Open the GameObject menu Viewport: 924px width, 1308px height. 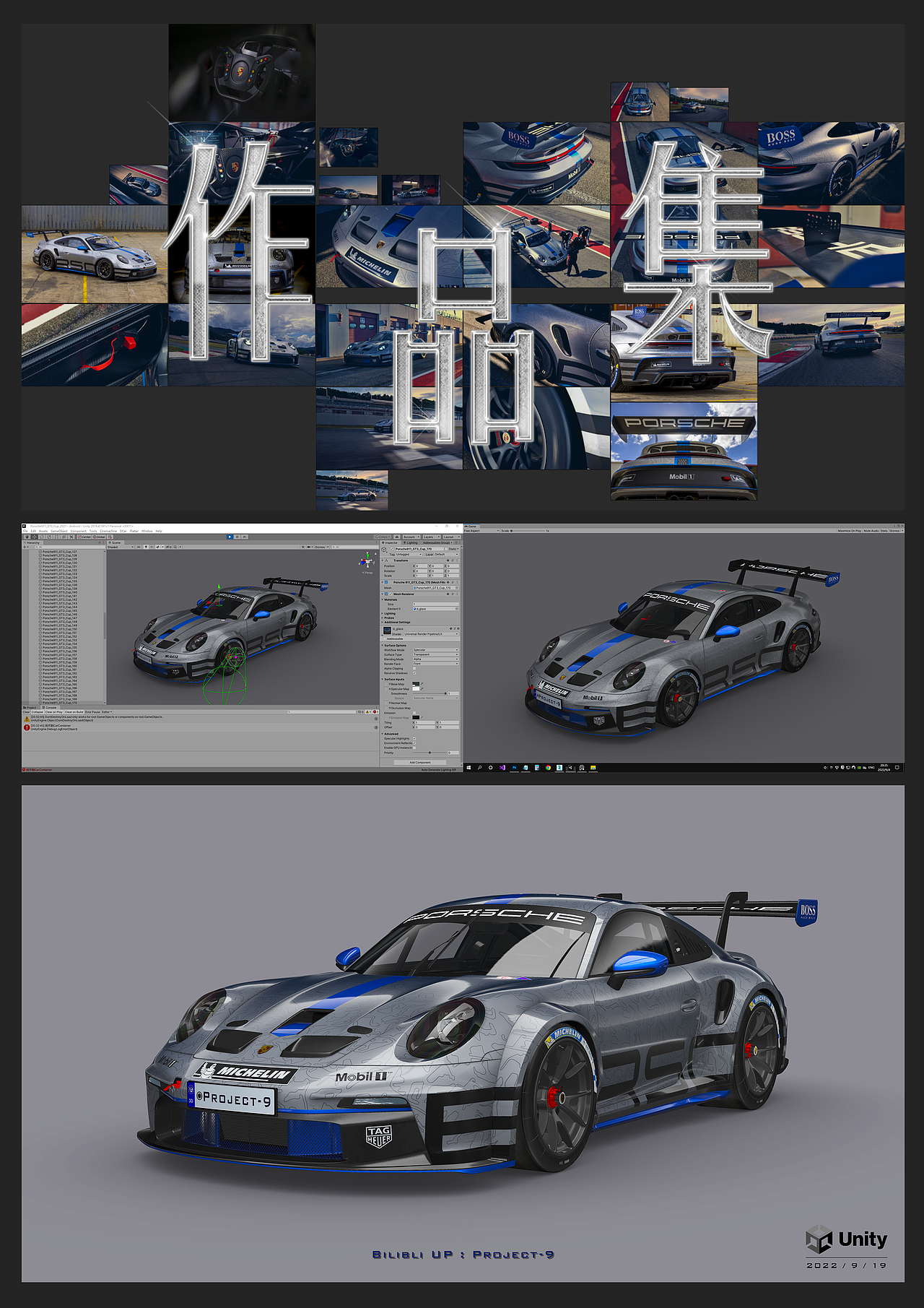click(x=59, y=531)
